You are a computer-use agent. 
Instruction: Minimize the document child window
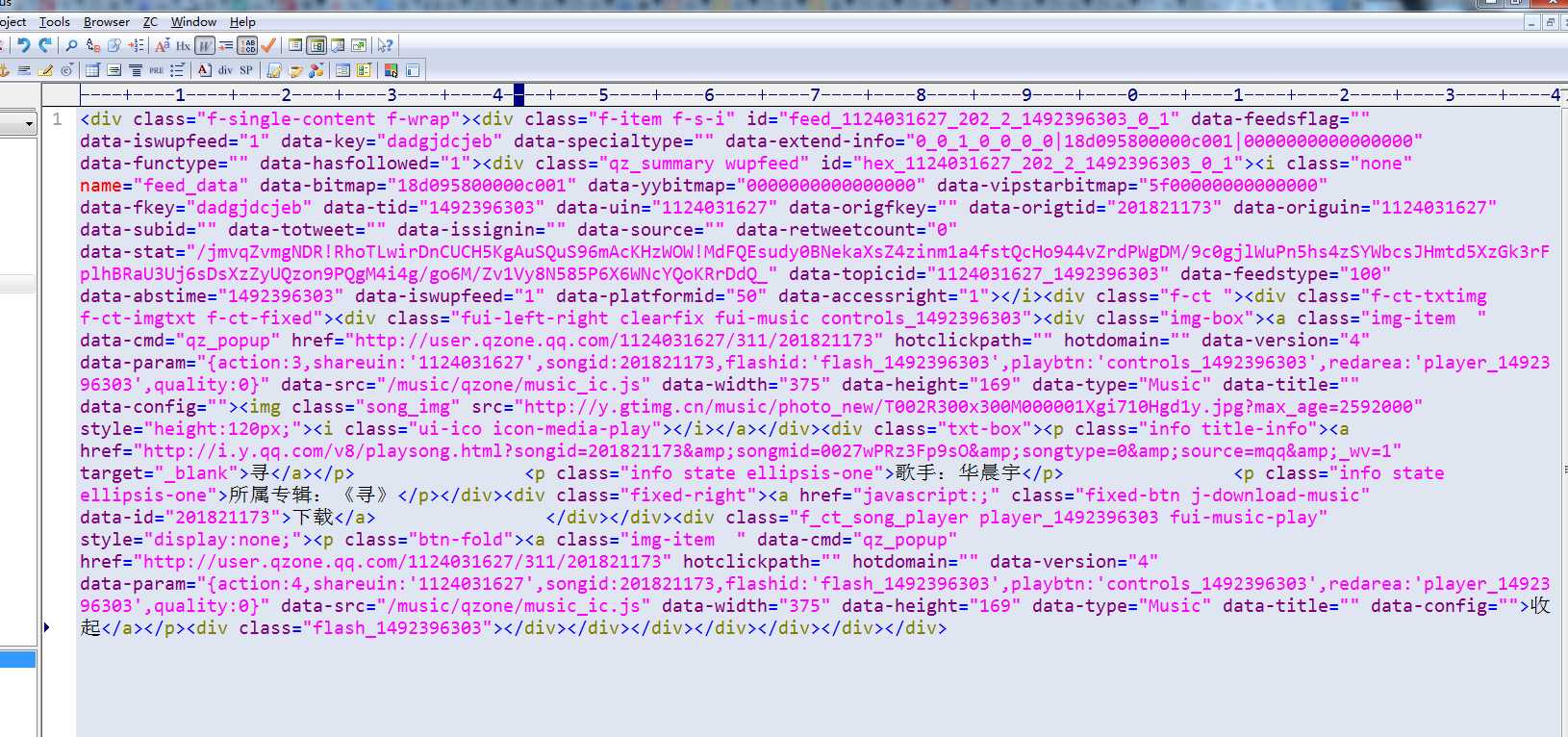click(x=1532, y=22)
